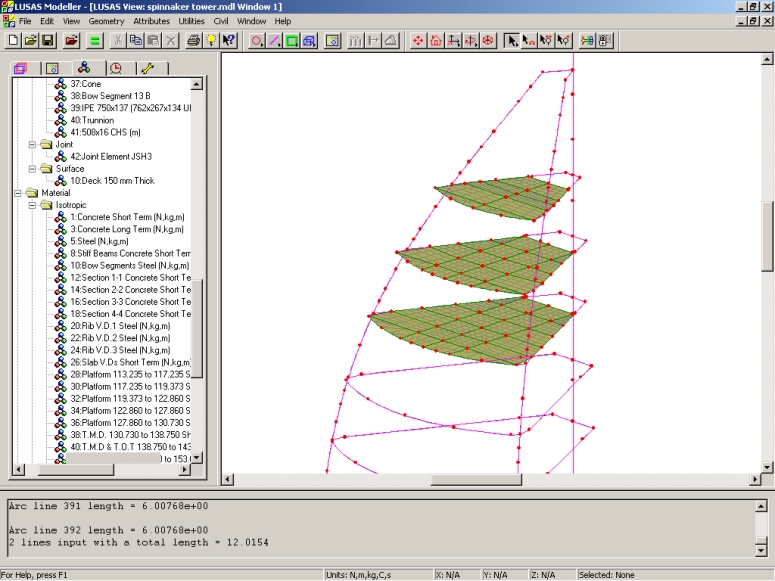Collapse the Material folder node
Viewport: 775px width, 581px height.
19,193
